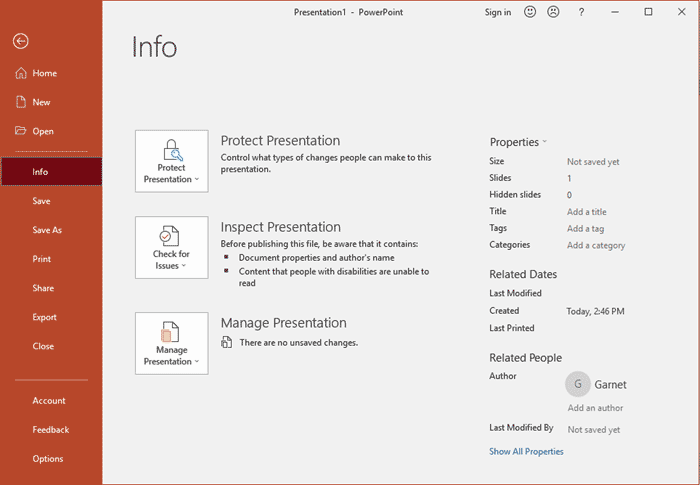Click the Add a title field
Viewport: 700px width, 485px height.
tap(587, 212)
